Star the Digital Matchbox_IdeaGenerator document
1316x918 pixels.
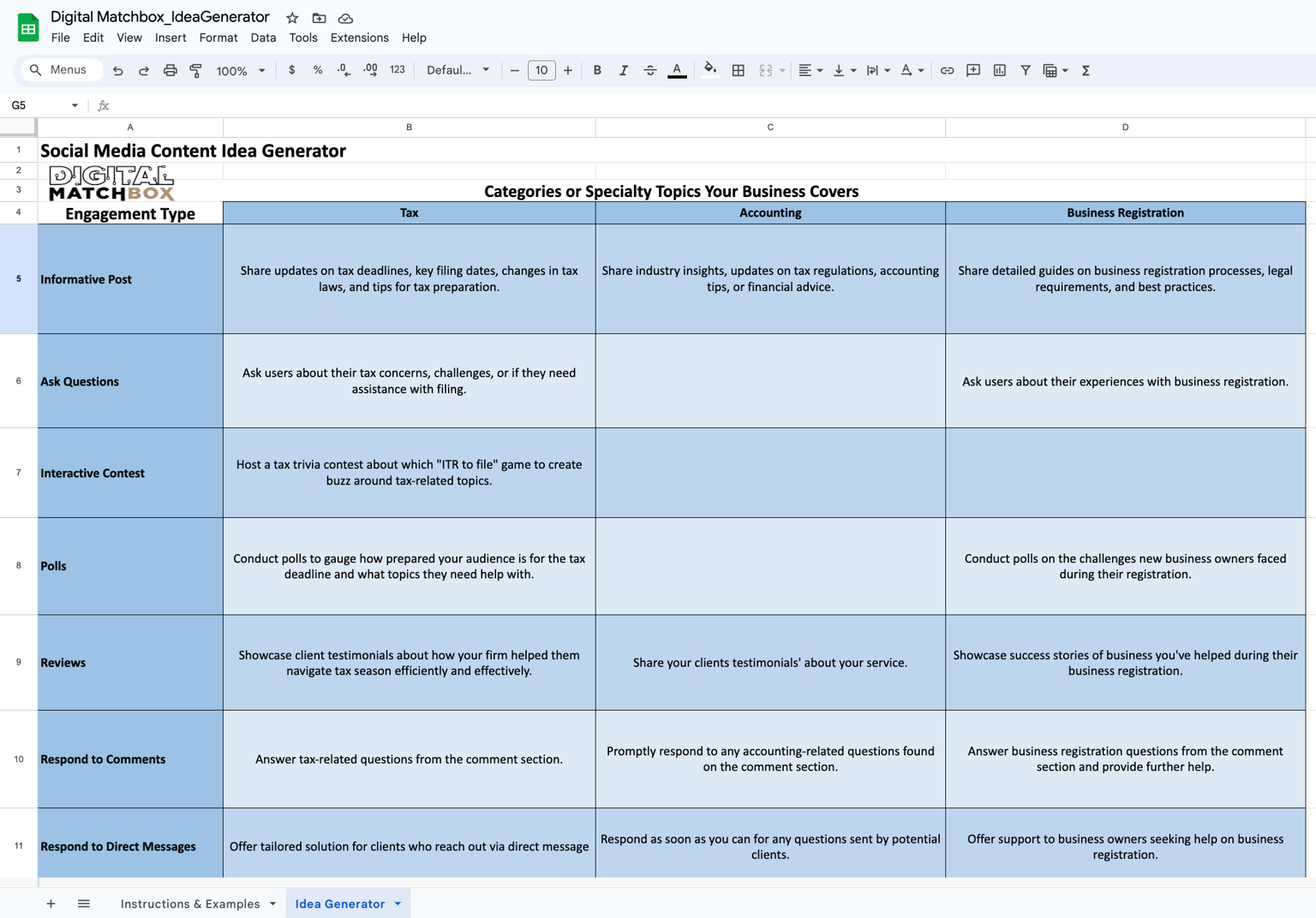(292, 18)
